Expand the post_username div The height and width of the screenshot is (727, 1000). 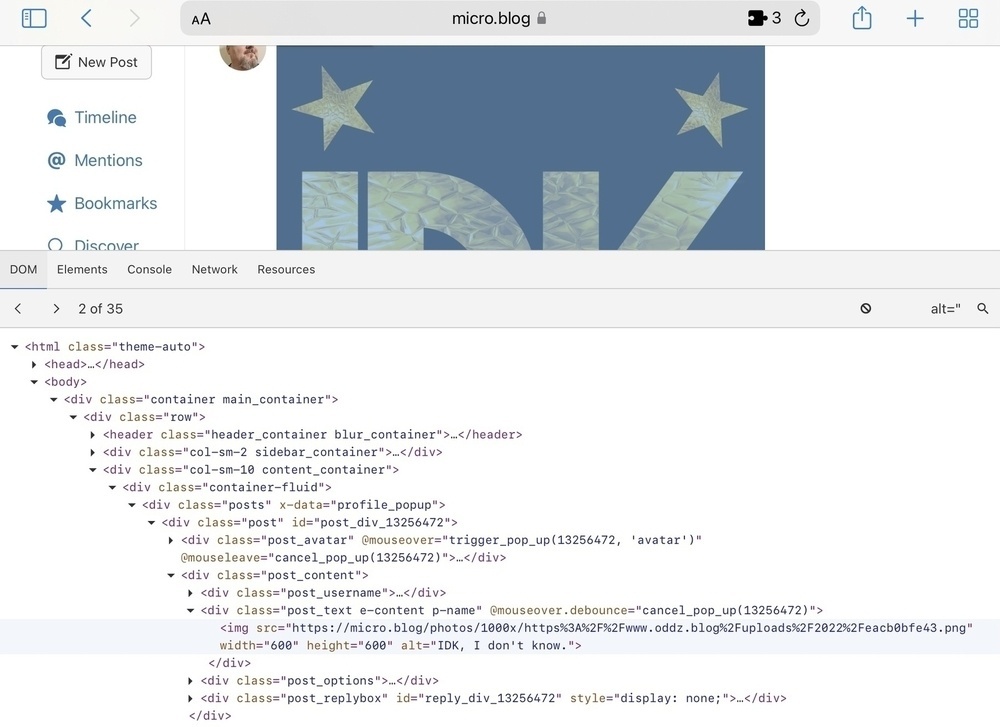point(190,593)
